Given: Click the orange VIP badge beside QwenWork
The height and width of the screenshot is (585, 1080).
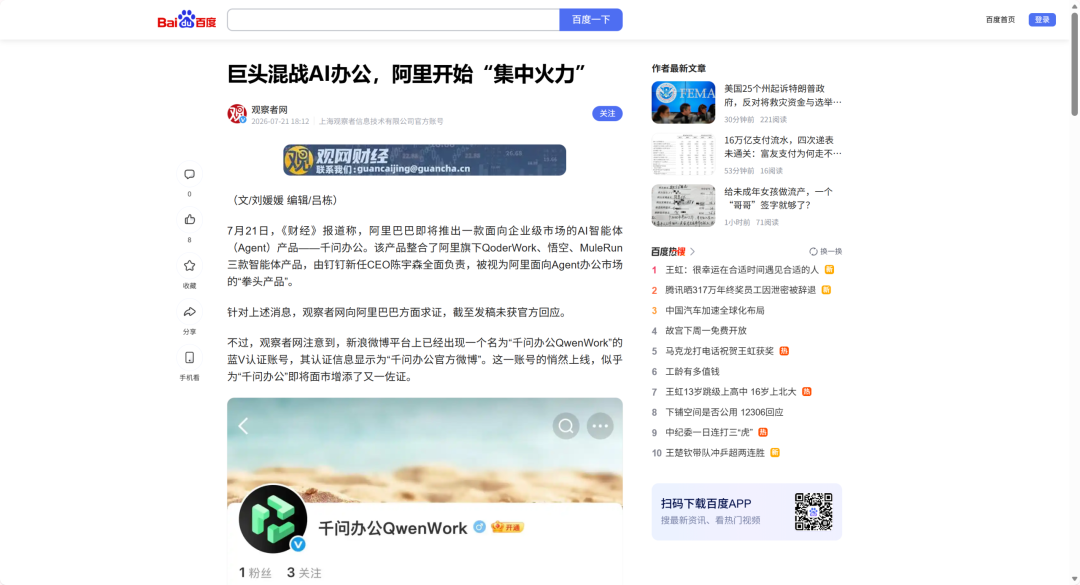Looking at the screenshot, I should [x=507, y=527].
